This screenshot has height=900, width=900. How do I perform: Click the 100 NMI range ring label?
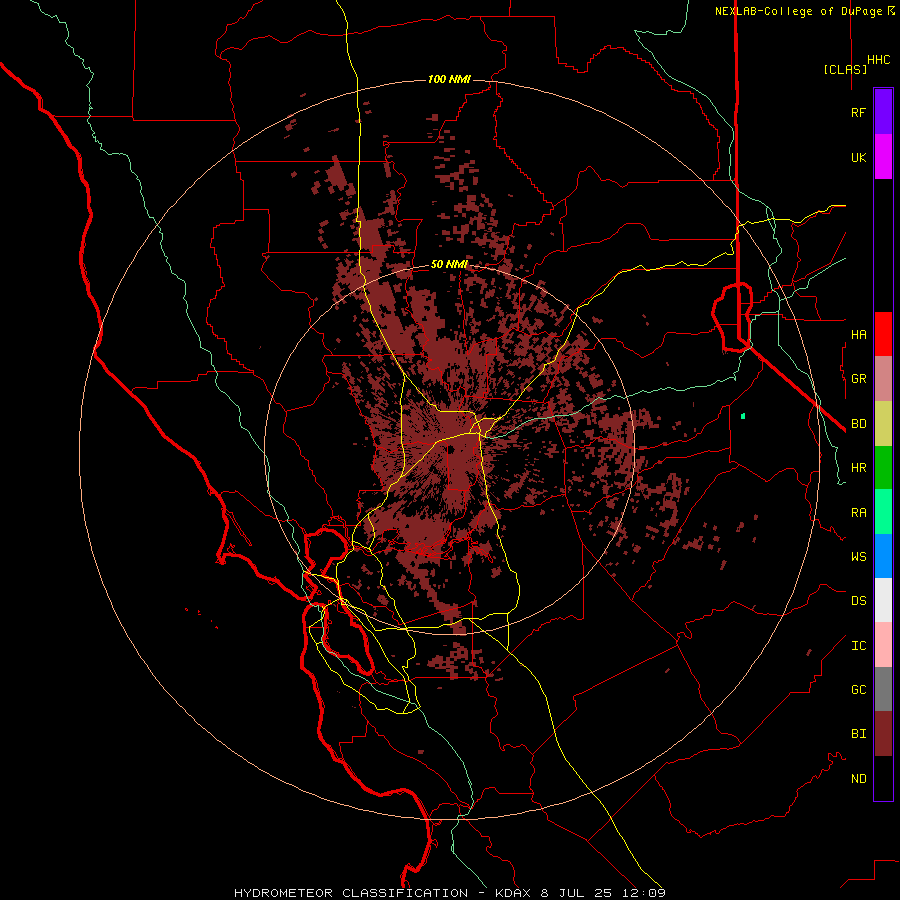pyautogui.click(x=449, y=79)
